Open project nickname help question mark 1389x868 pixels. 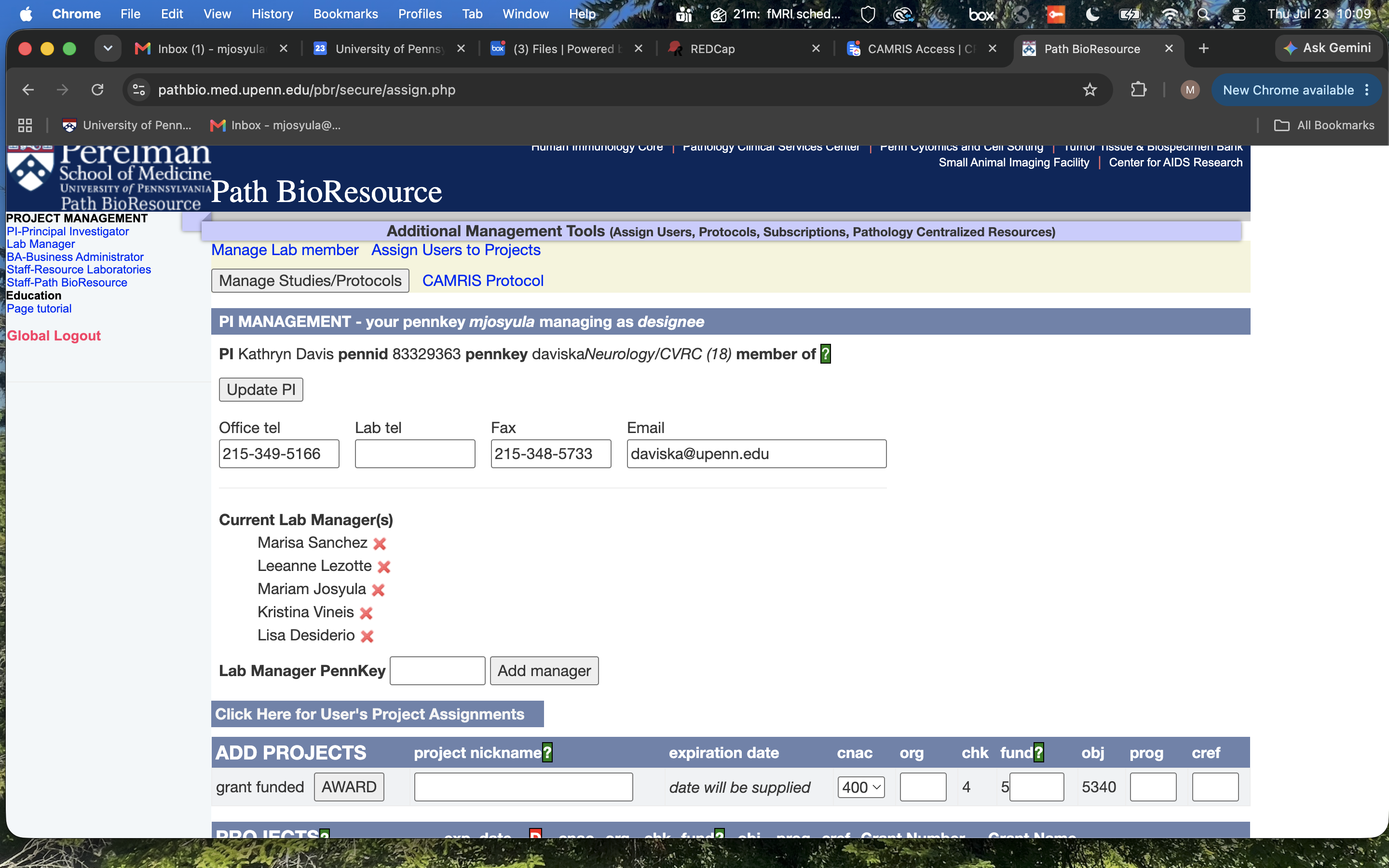tap(547, 753)
